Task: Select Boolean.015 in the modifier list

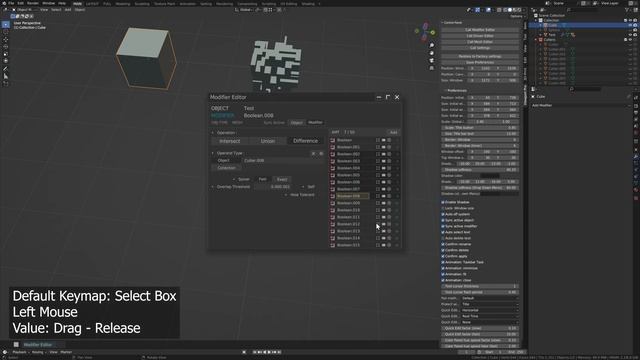Action: point(348,245)
